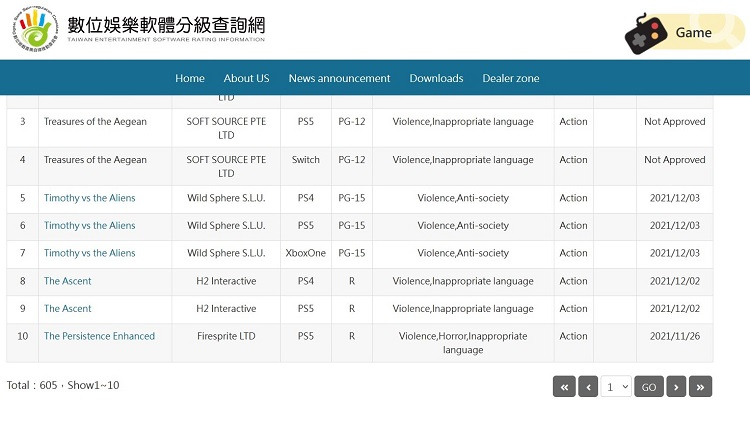Open The Ascent link in row 8
Image resolution: width=750 pixels, height=422 pixels.
67,281
